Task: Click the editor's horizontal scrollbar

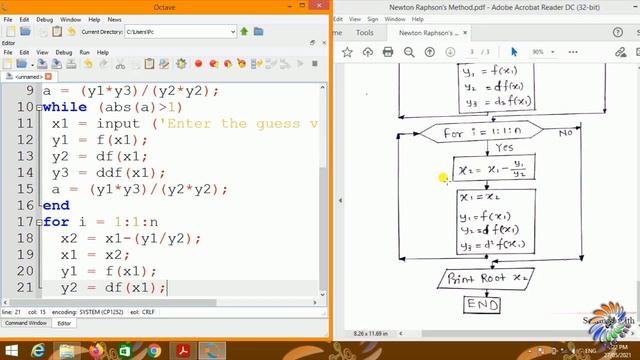Action: (160, 302)
